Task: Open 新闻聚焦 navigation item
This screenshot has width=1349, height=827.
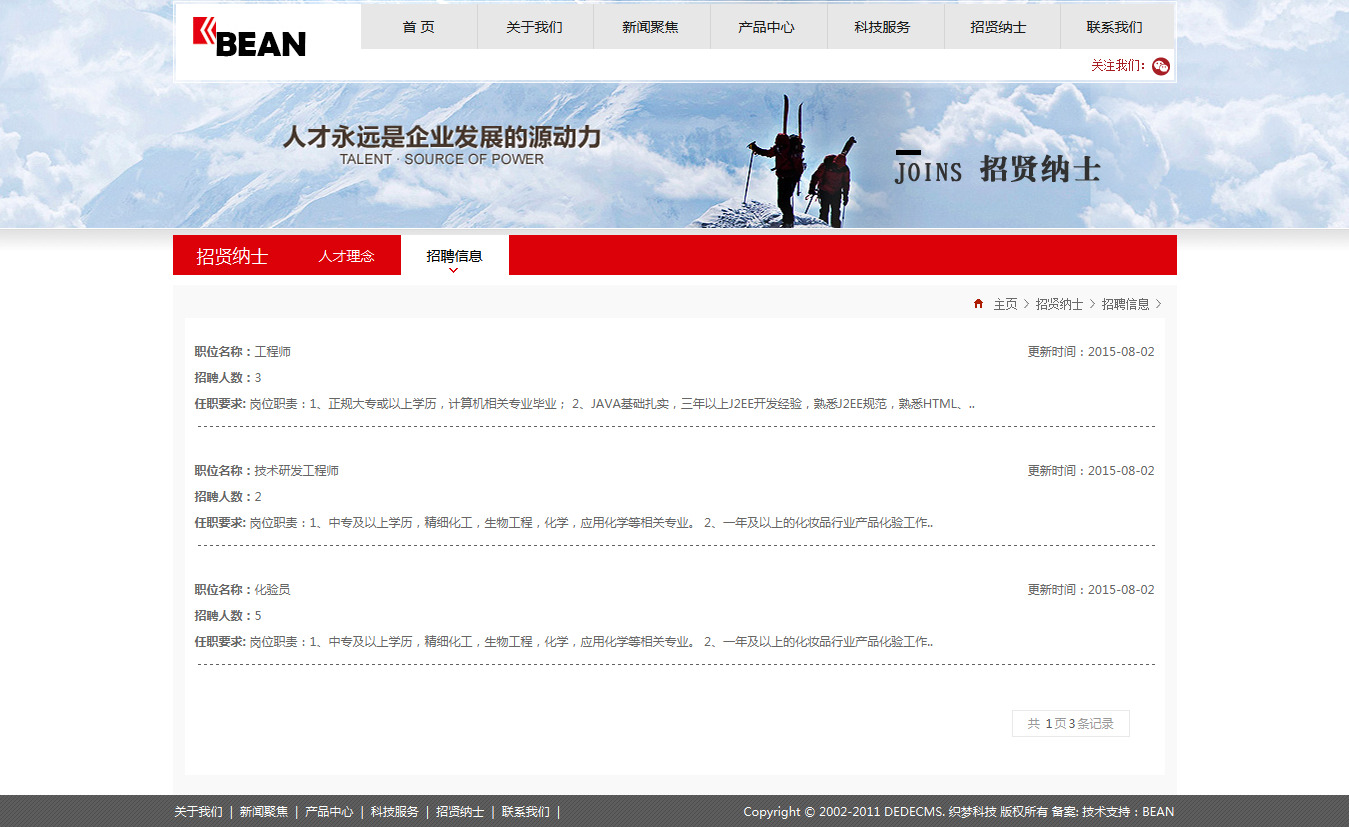Action: 651,27
